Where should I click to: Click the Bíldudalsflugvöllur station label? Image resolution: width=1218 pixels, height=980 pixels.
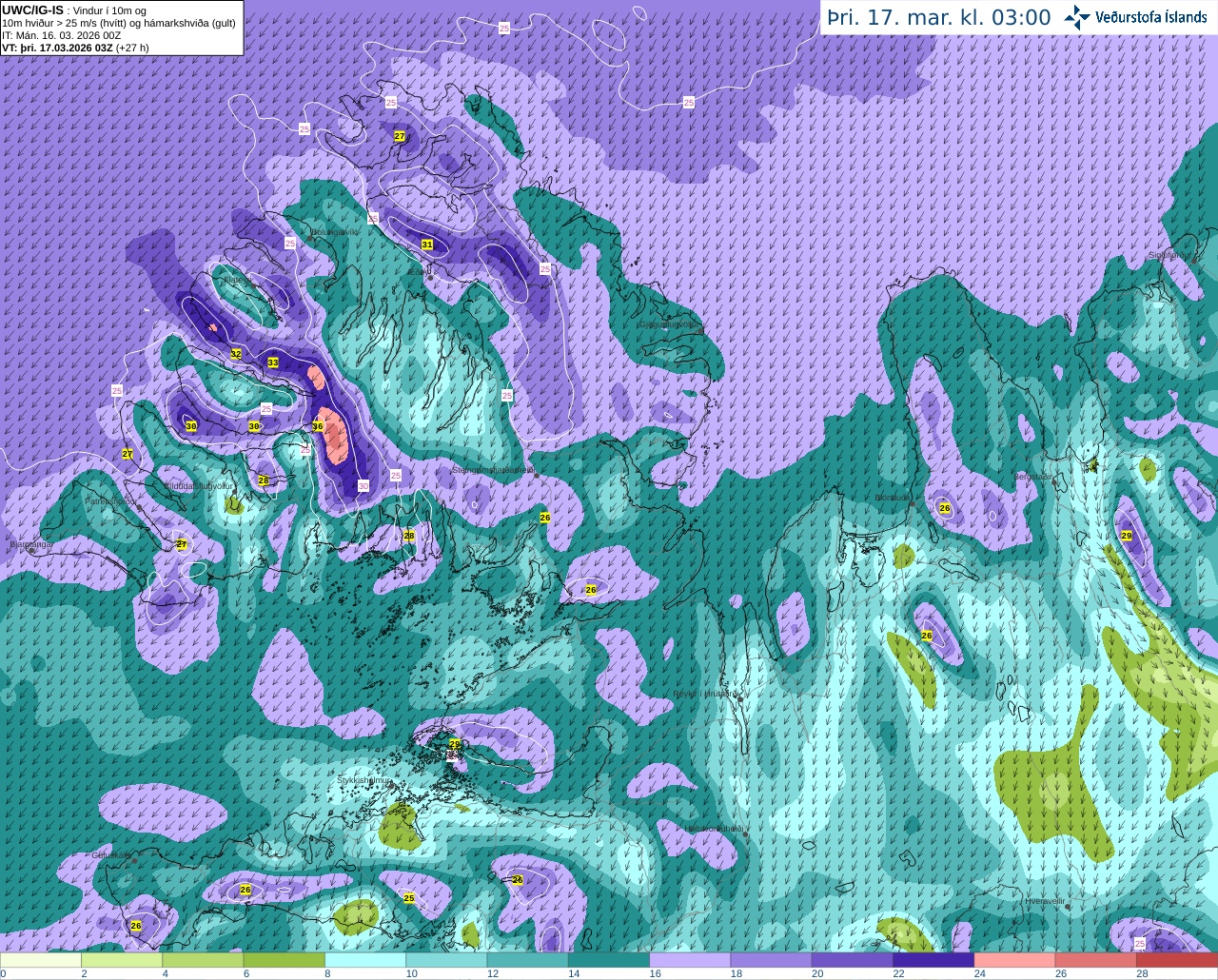coord(199,485)
